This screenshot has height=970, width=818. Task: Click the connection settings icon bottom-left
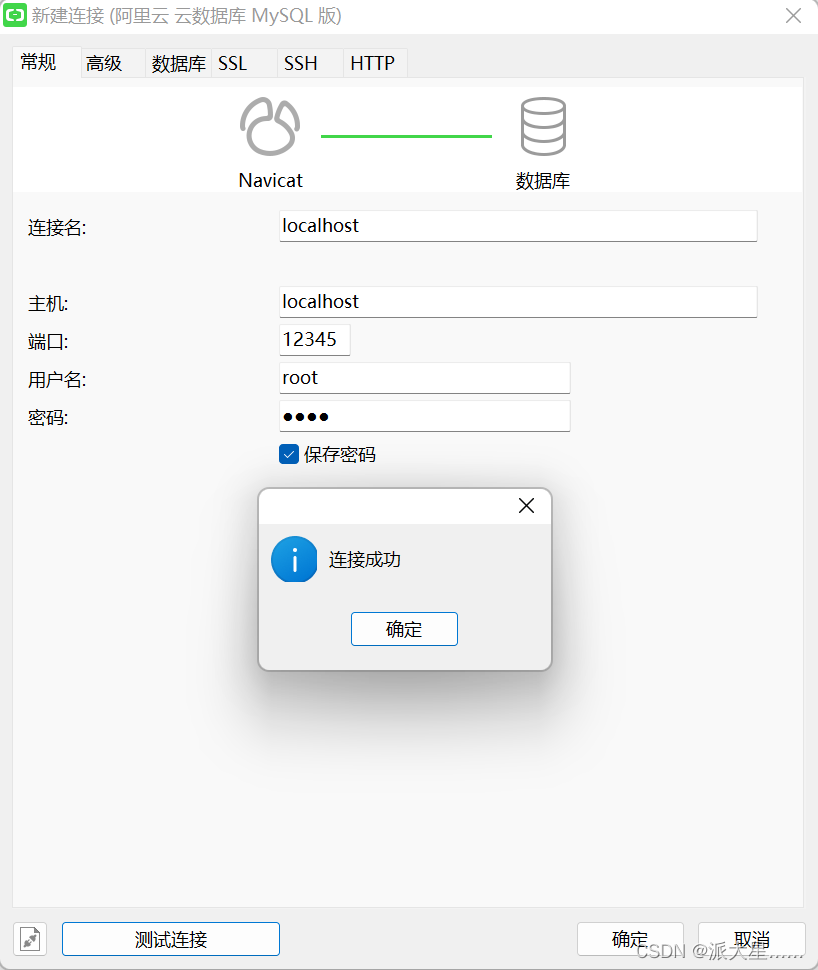[30, 939]
